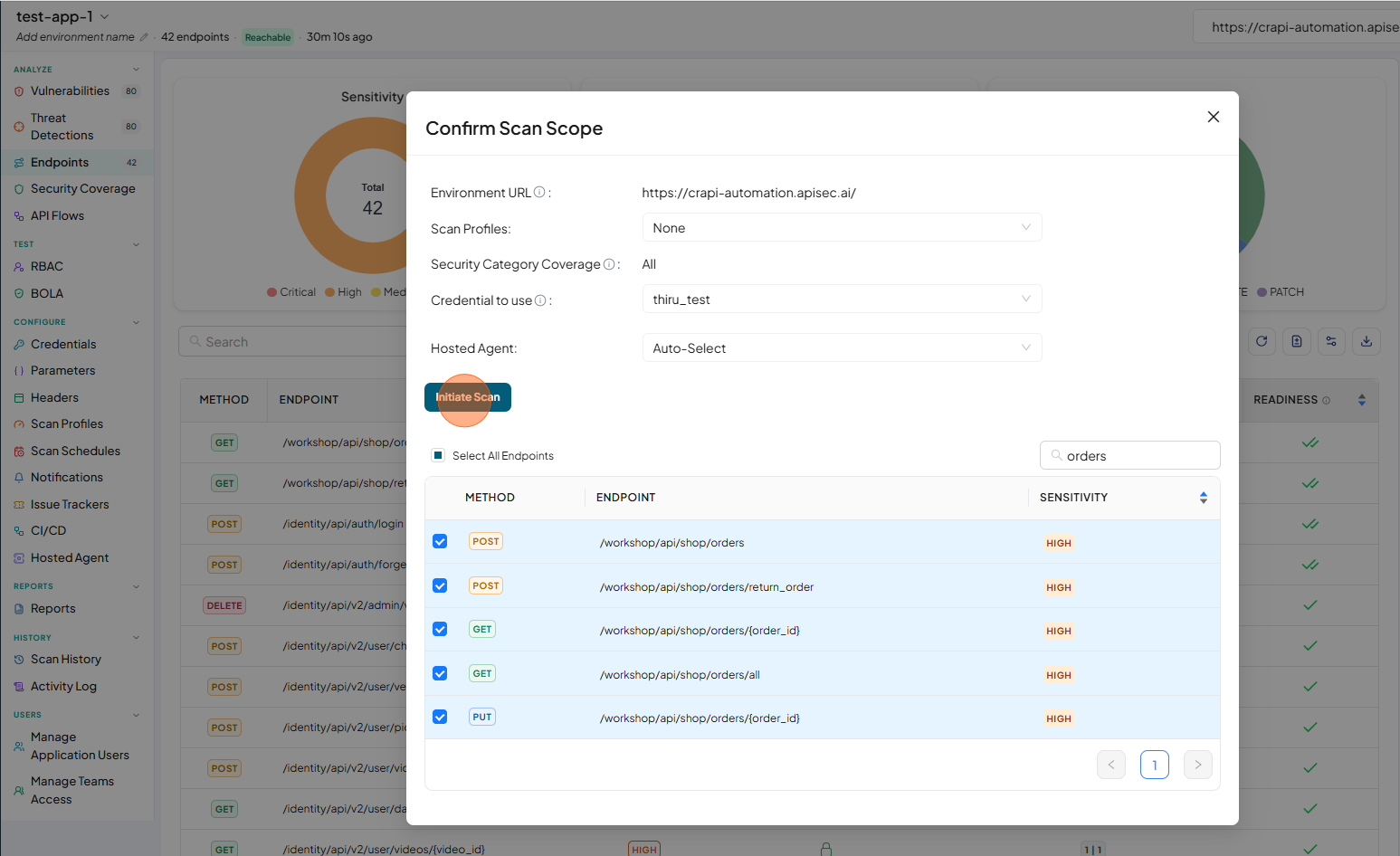
Task: Uncheck the return_order endpoint checkbox
Action: (440, 585)
